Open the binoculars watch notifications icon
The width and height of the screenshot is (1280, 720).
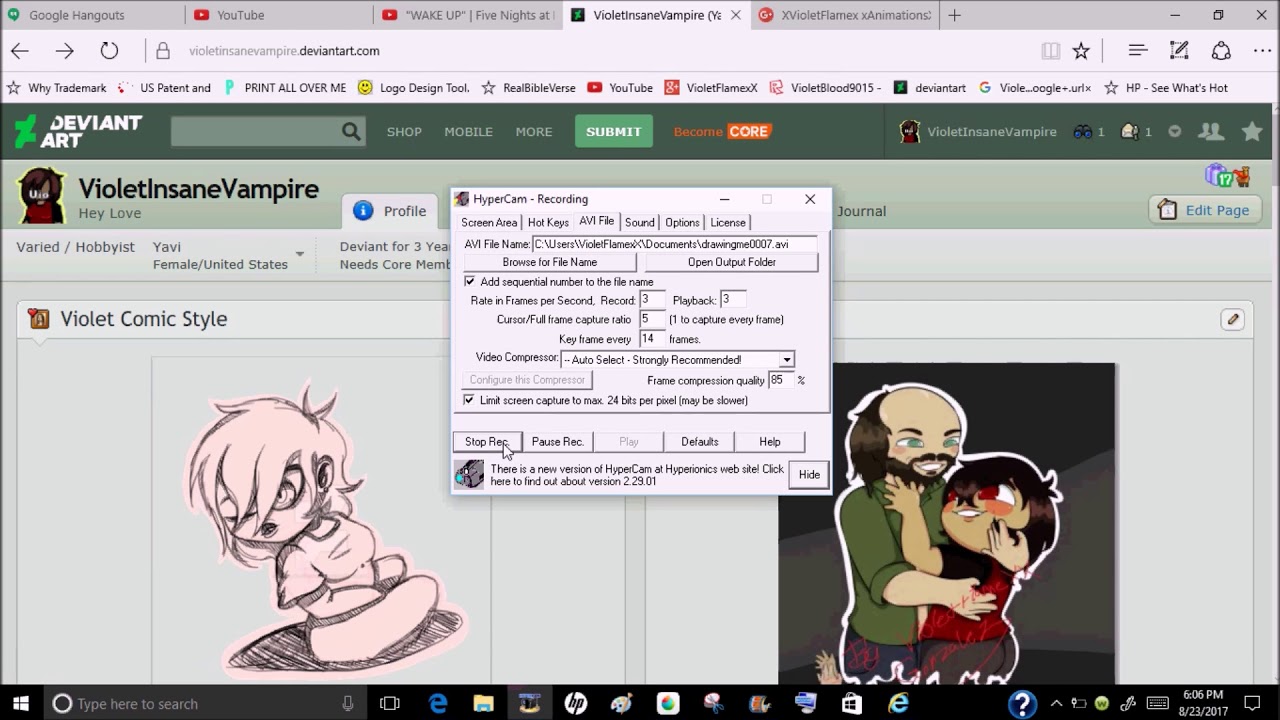tap(1082, 131)
